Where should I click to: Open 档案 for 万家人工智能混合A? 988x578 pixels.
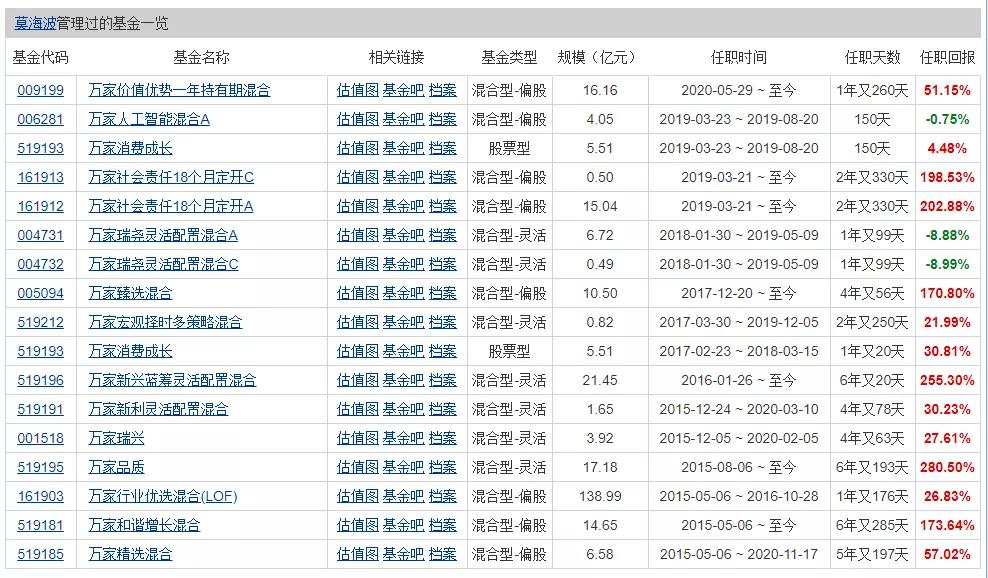tap(442, 119)
